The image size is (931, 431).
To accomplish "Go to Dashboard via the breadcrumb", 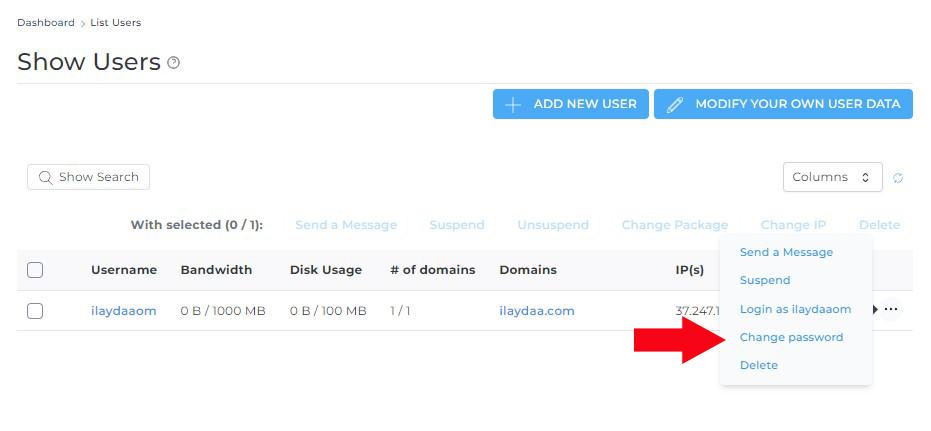I will pyautogui.click(x=46, y=22).
